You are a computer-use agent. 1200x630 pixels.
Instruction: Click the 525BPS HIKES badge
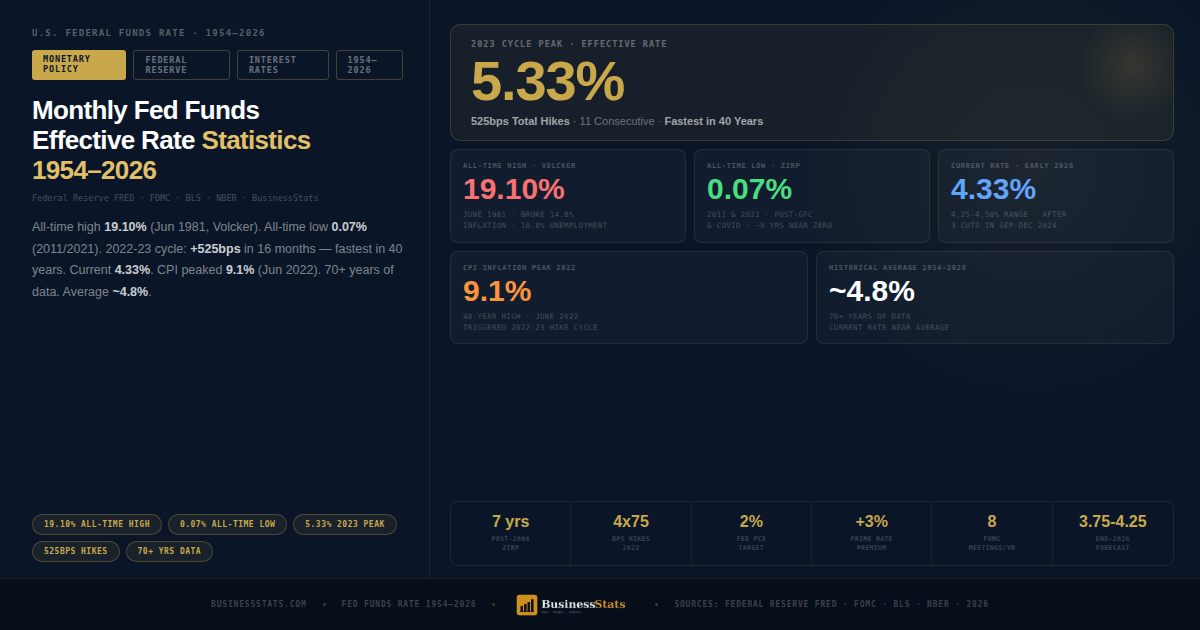pos(75,550)
